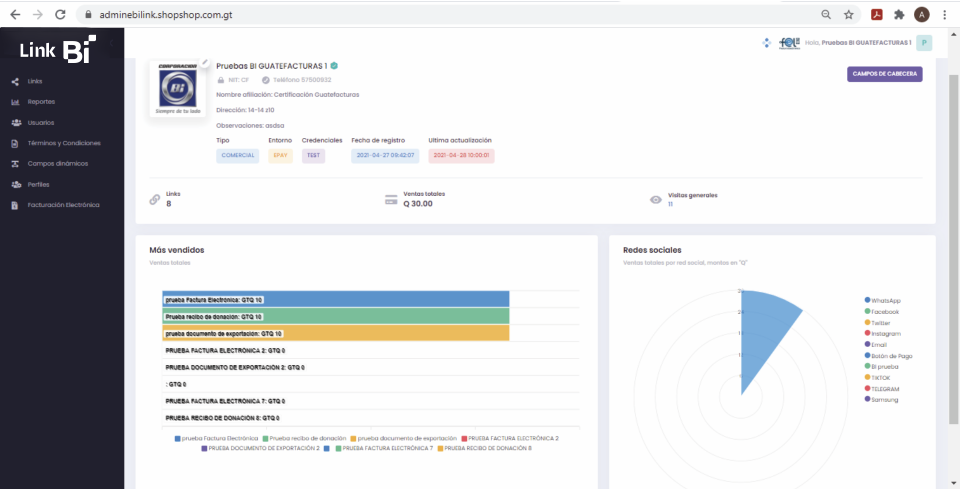Toggle Email in Redes sociales legend
This screenshot has width=962, height=489.
tap(875, 345)
